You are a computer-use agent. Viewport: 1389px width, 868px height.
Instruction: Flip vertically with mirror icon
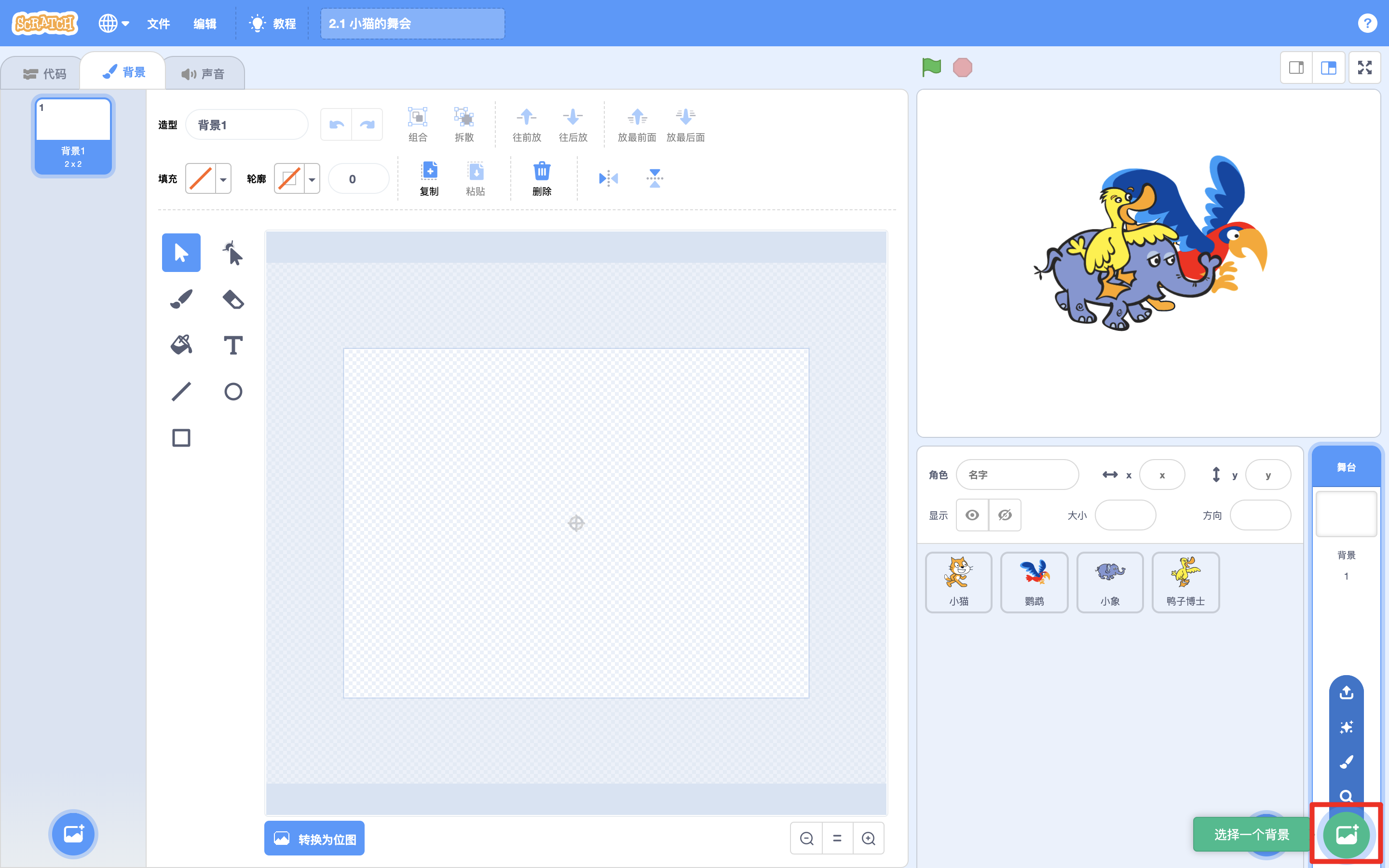coord(654,178)
